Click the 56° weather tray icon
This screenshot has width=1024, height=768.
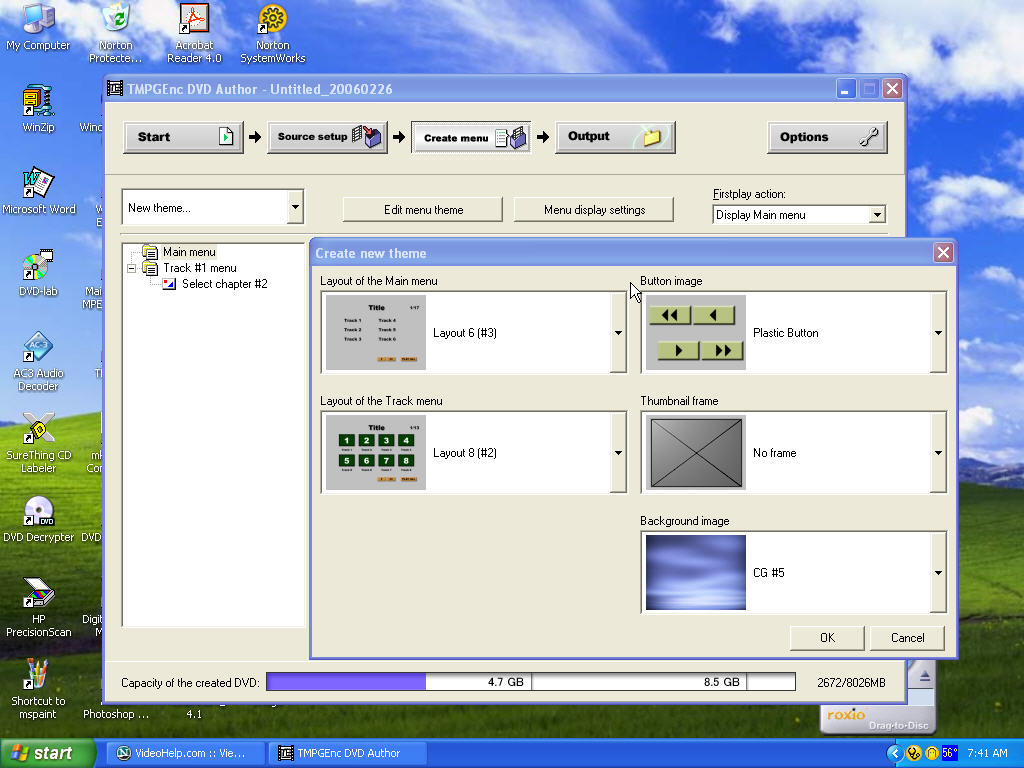[950, 753]
